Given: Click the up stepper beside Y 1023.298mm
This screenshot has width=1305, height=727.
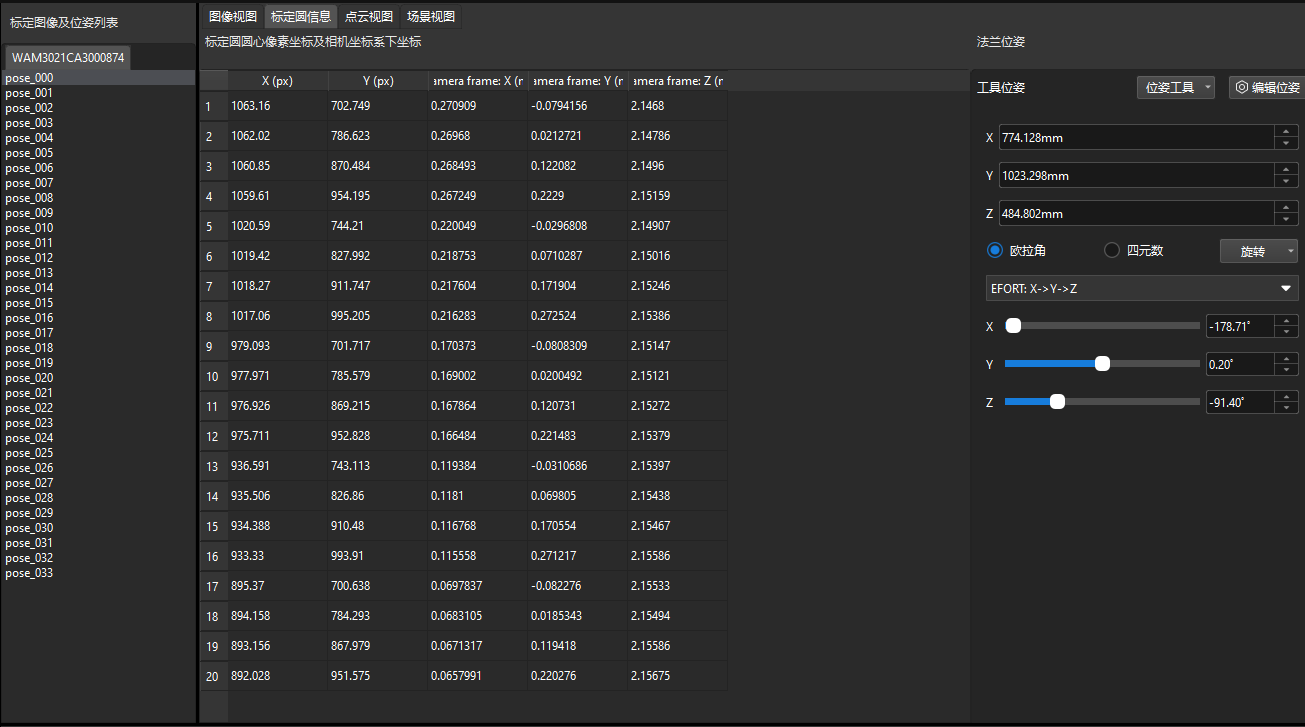Looking at the screenshot, I should pos(1286,170).
